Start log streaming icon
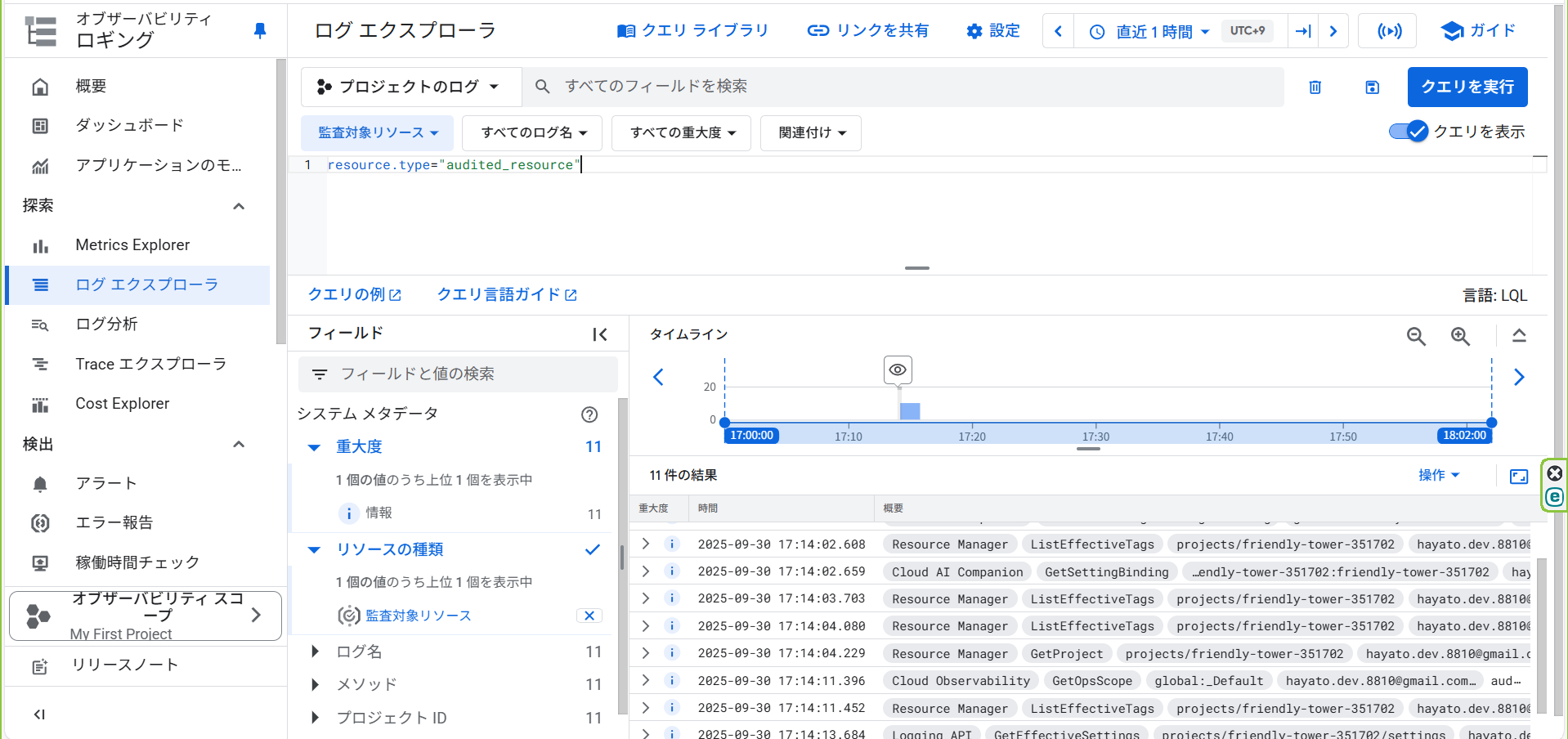The height and width of the screenshot is (739, 1568). [1389, 31]
